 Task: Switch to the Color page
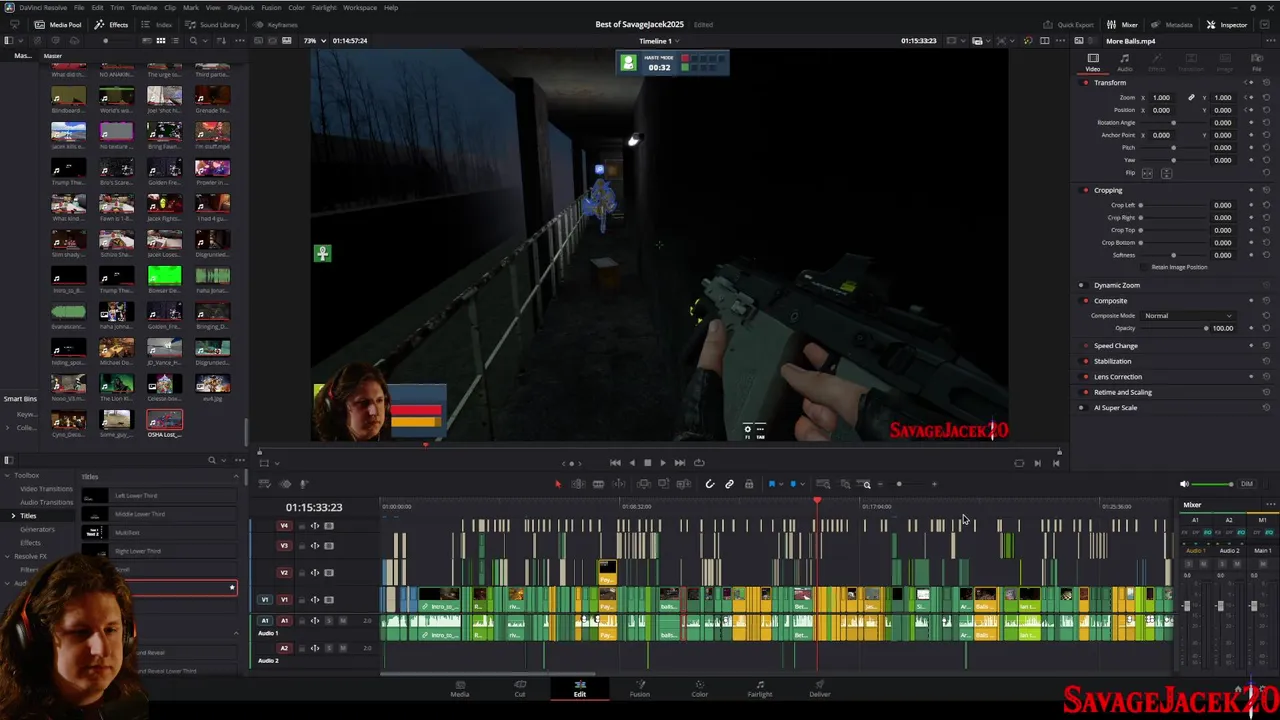coord(700,689)
